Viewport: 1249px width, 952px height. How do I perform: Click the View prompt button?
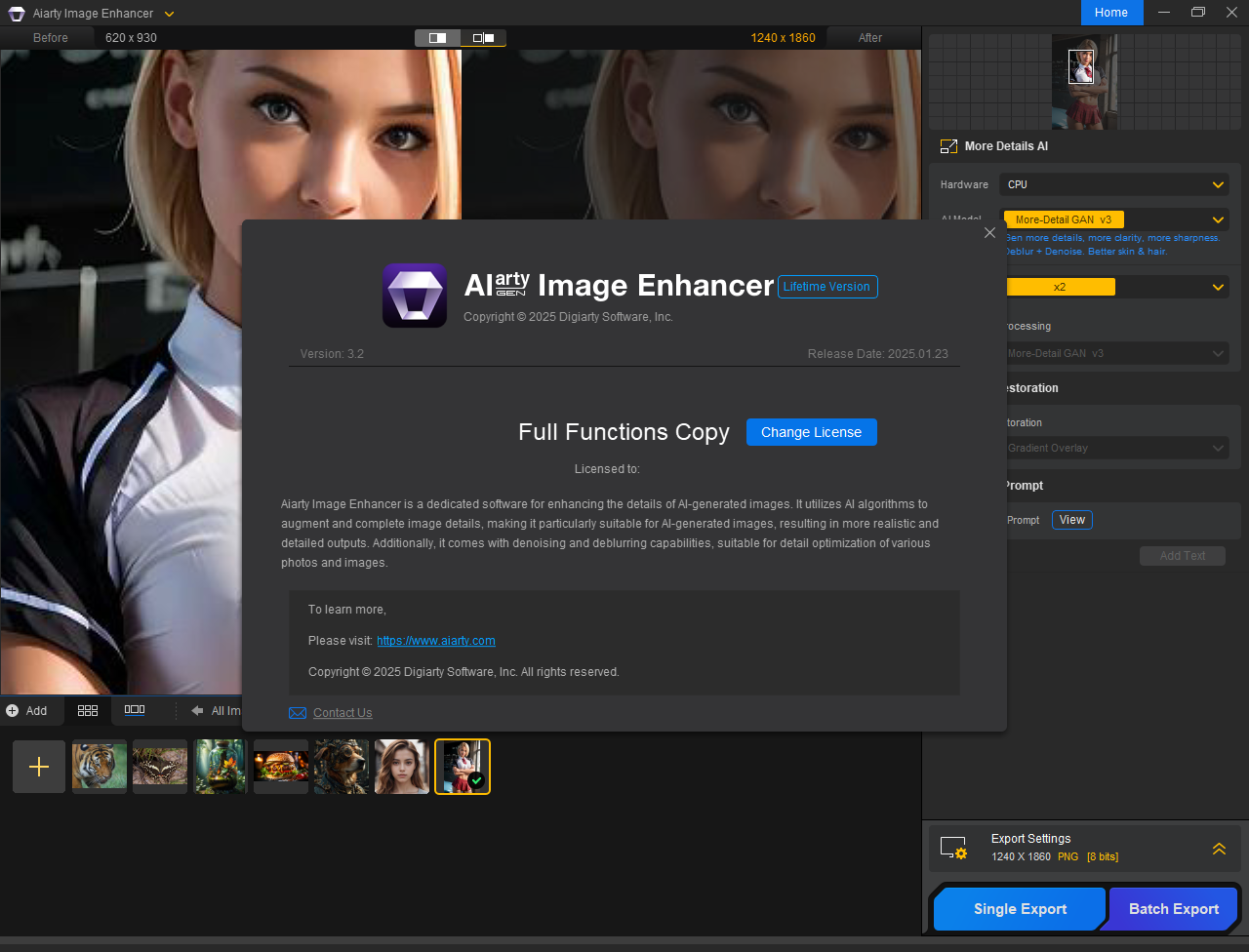point(1071,520)
